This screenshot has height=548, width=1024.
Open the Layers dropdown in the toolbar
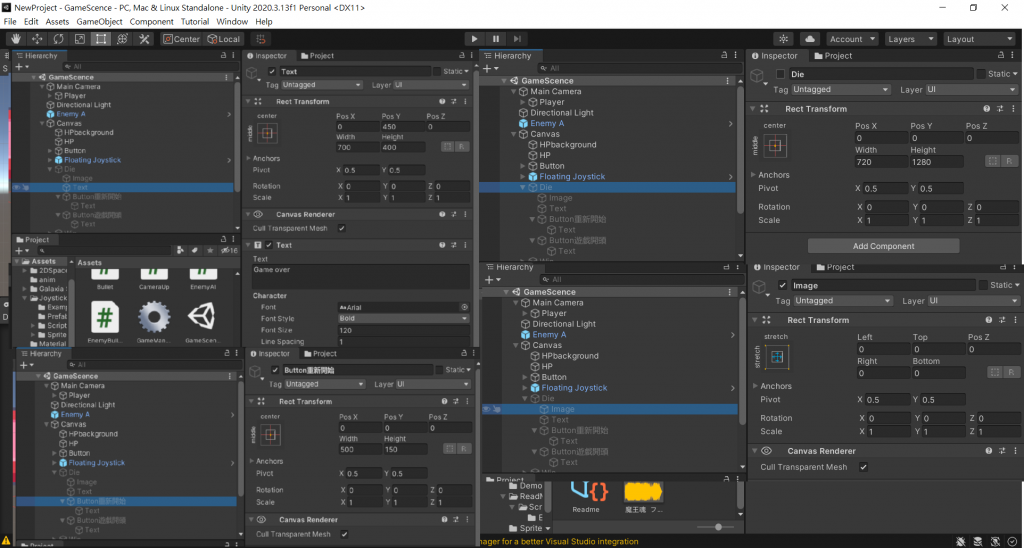[910, 39]
